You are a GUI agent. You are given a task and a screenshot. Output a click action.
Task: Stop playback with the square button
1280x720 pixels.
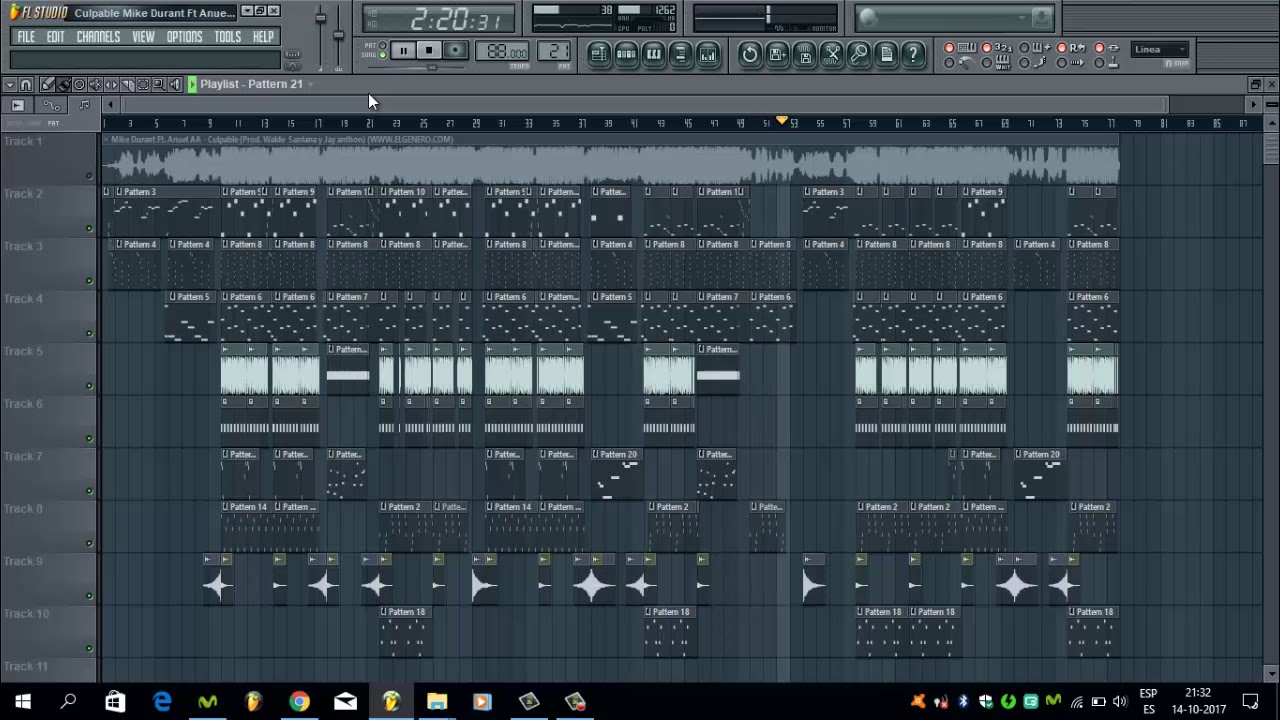[x=428, y=51]
